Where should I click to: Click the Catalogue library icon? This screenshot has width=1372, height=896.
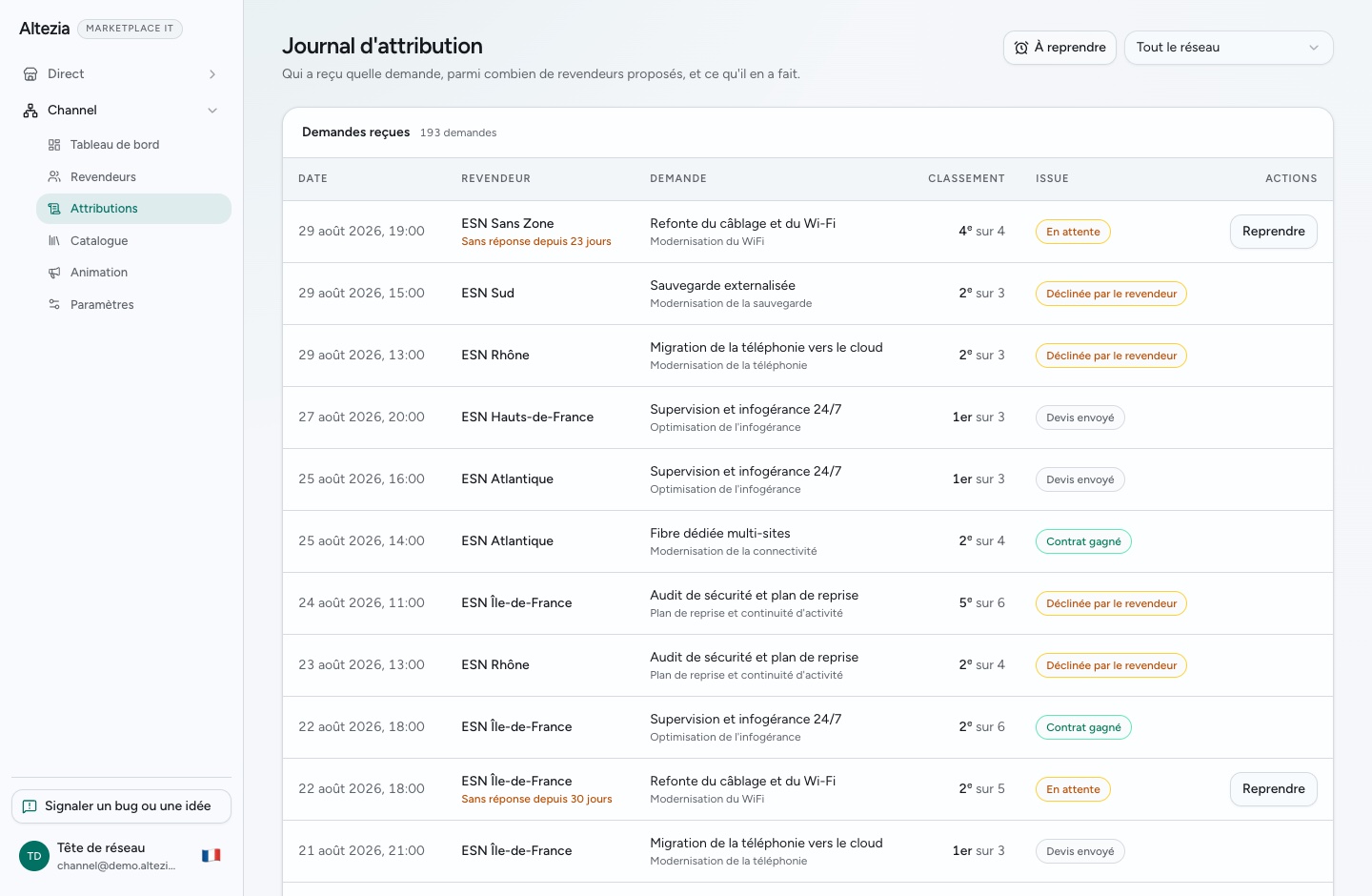click(54, 241)
